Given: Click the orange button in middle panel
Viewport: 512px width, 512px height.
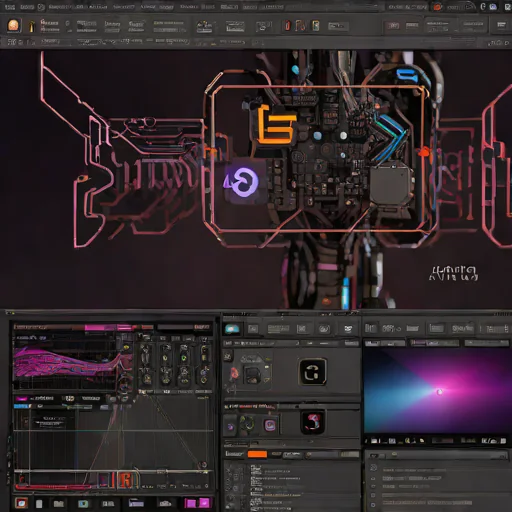Looking at the screenshot, I should click(x=257, y=454).
